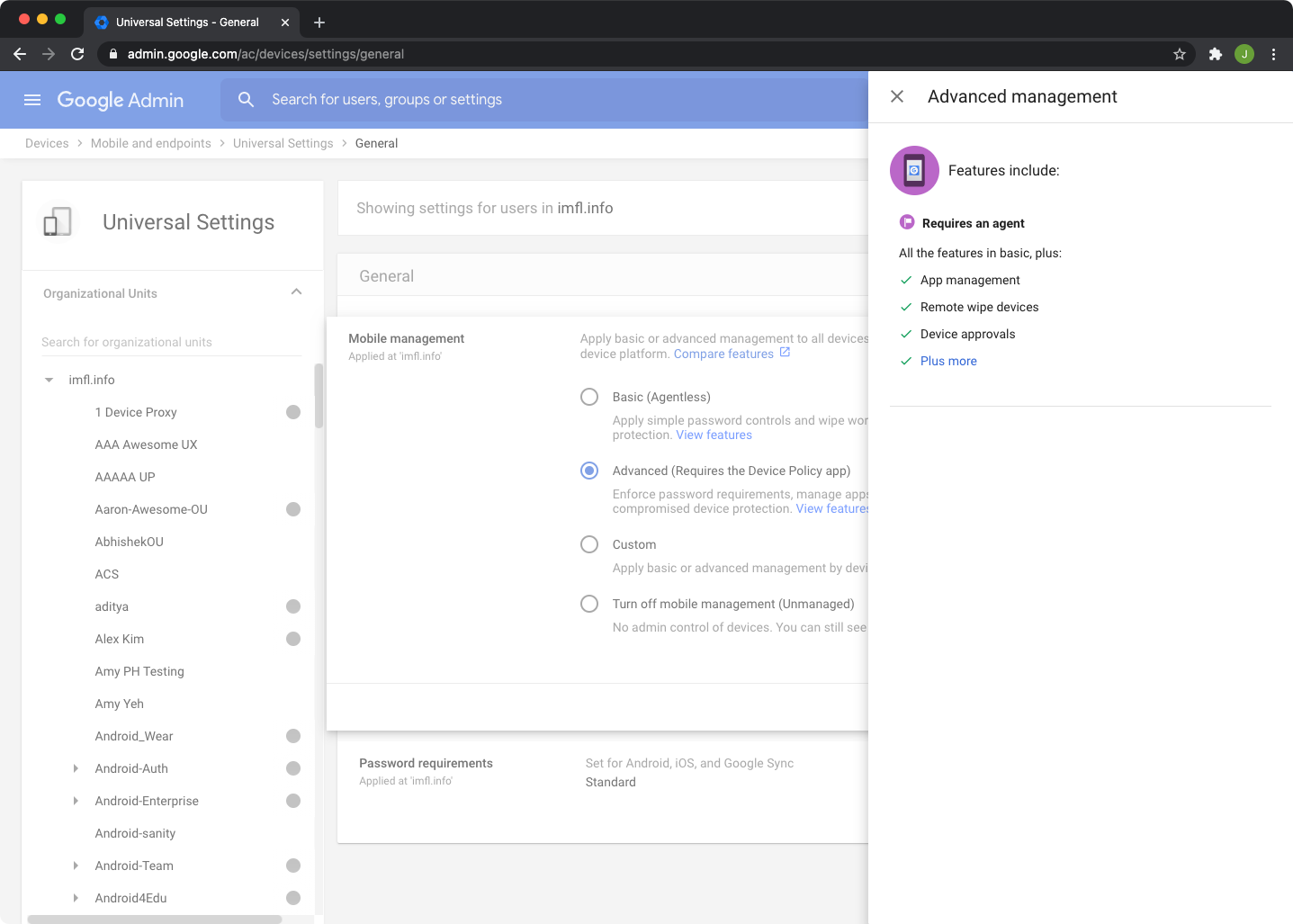Select Android-sanity organizational unit
This screenshot has width=1293, height=924.
click(x=135, y=833)
